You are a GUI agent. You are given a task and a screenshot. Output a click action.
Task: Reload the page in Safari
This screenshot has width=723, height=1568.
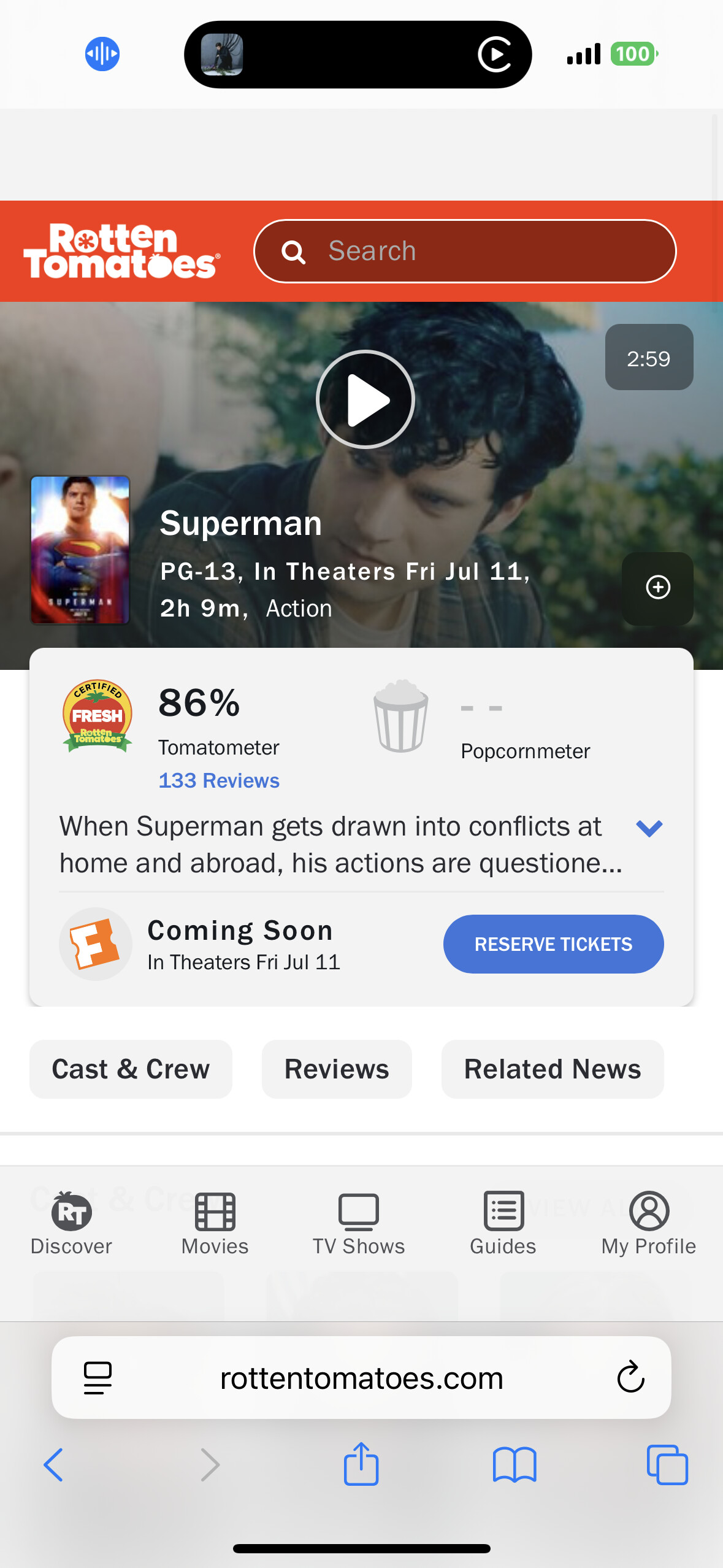coord(630,1377)
